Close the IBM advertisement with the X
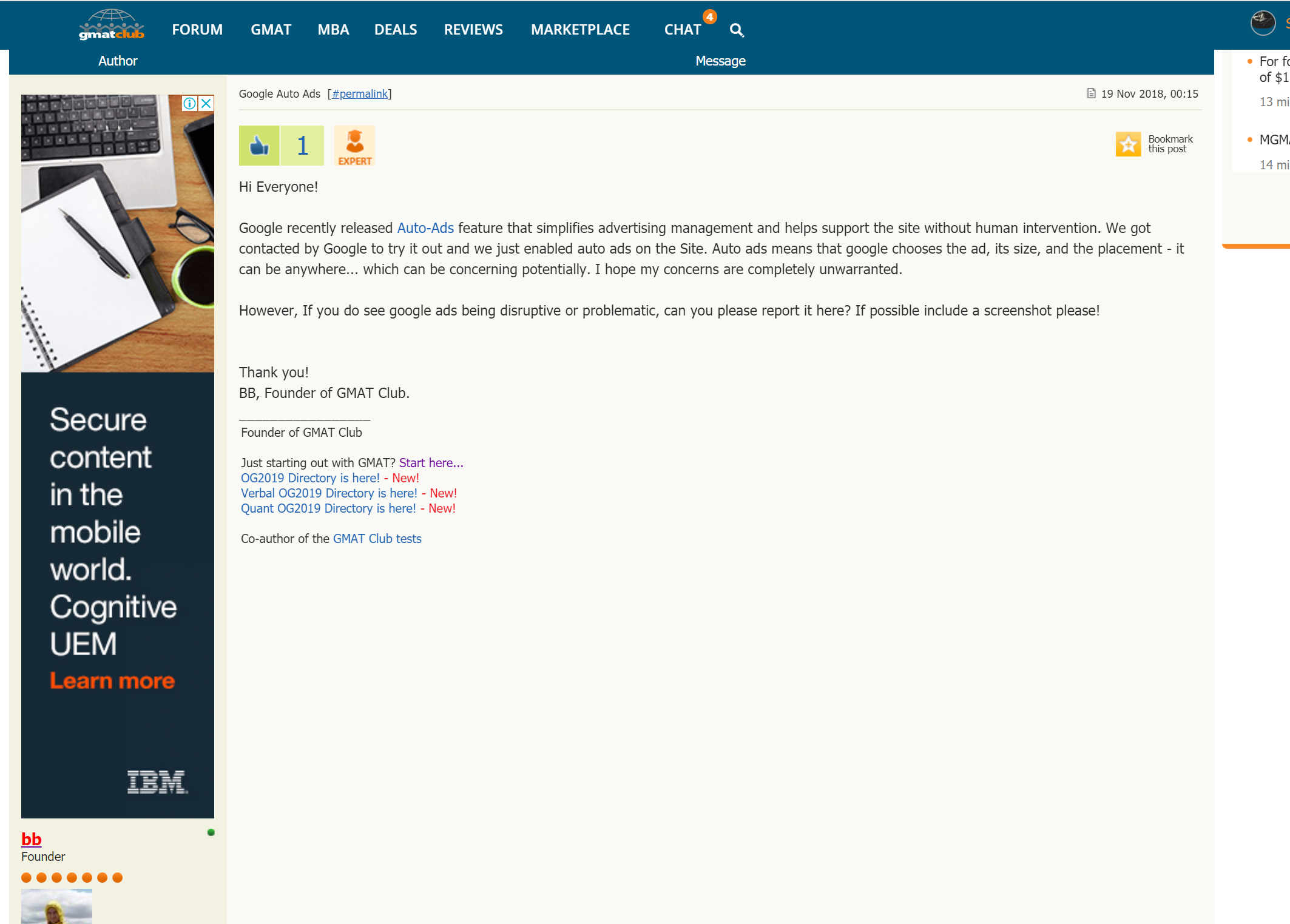Image resolution: width=1290 pixels, height=924 pixels. [207, 103]
